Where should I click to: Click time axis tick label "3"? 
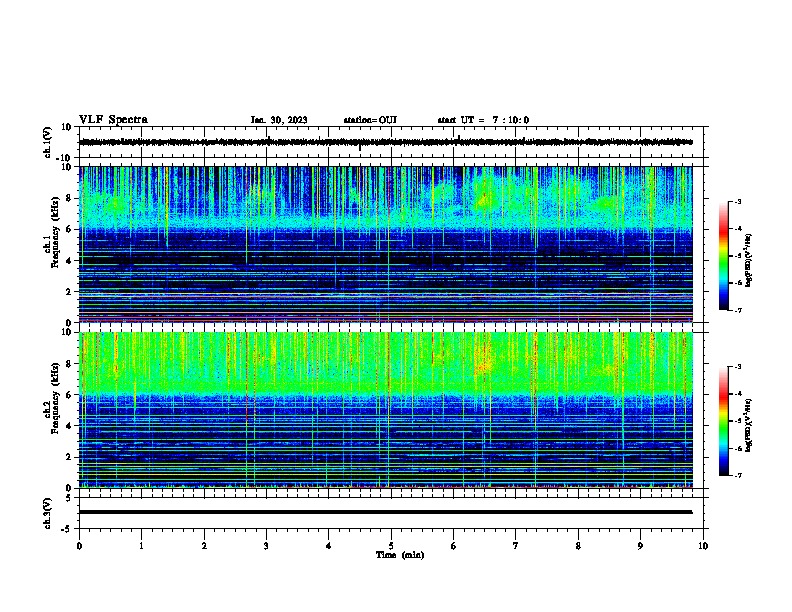pos(266,546)
